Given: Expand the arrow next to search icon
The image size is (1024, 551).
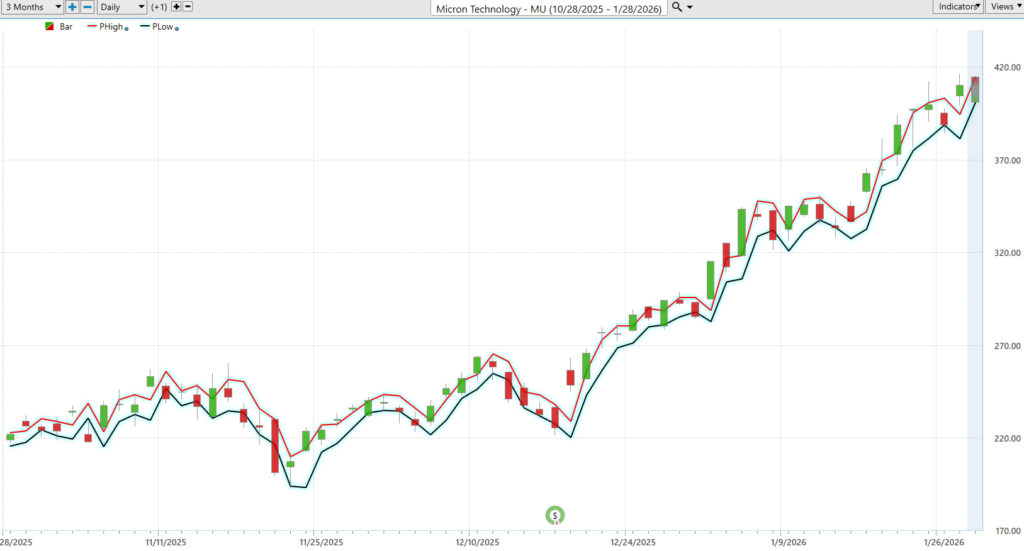Looking at the screenshot, I should click(689, 7).
